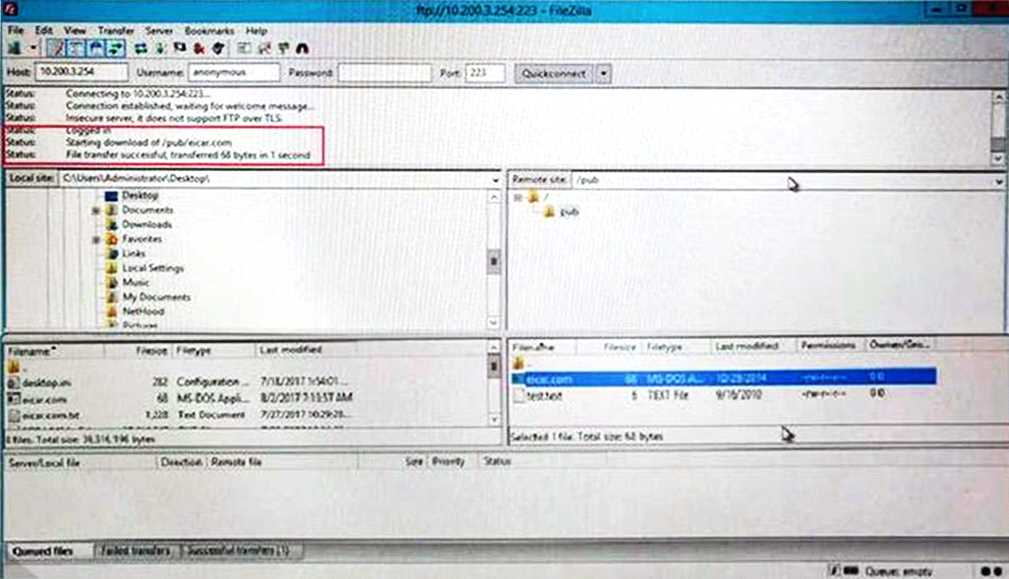The image size is (1009, 579).
Task: Select Downloads folder in local tree
Action: pyautogui.click(x=146, y=225)
